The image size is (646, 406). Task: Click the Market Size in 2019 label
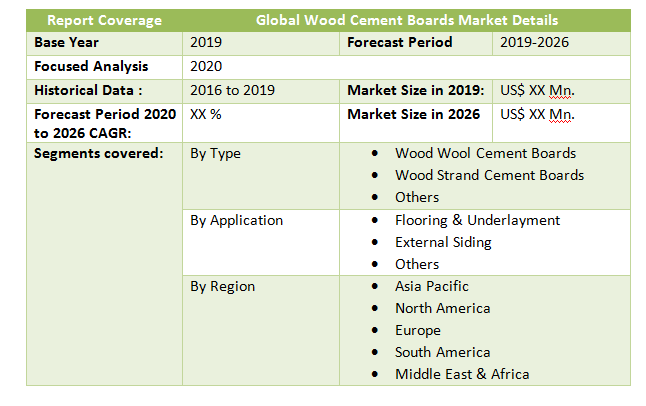click(416, 90)
